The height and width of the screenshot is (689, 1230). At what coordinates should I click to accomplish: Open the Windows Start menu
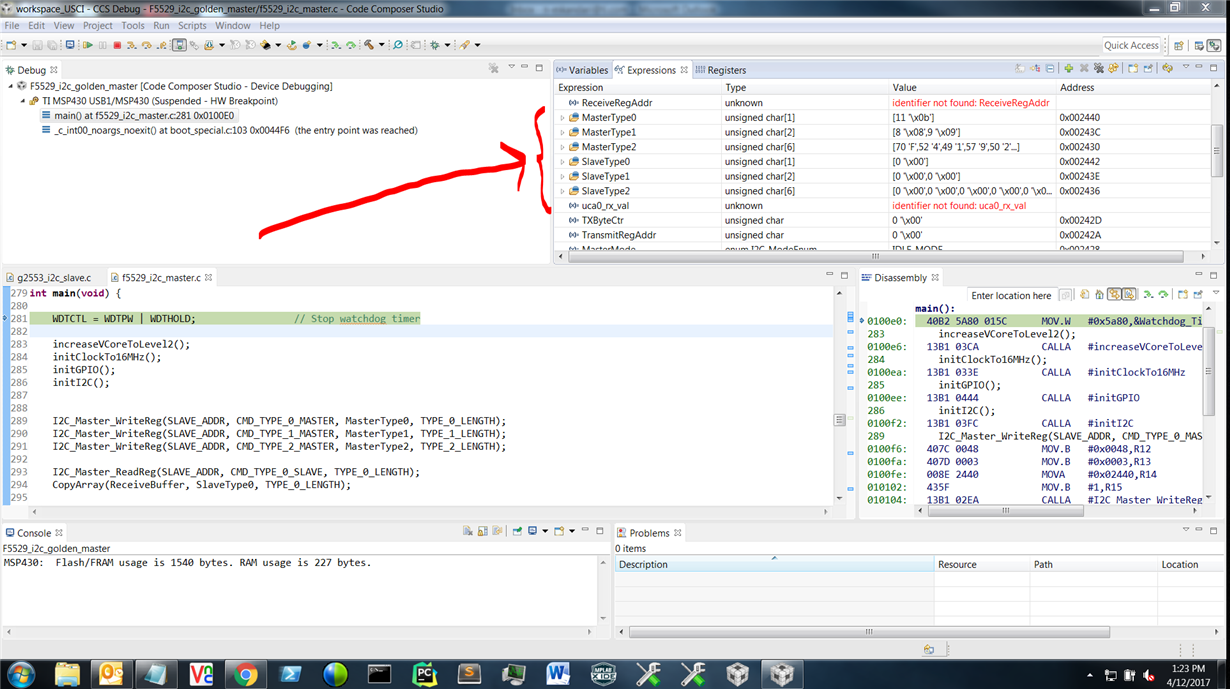point(21,674)
